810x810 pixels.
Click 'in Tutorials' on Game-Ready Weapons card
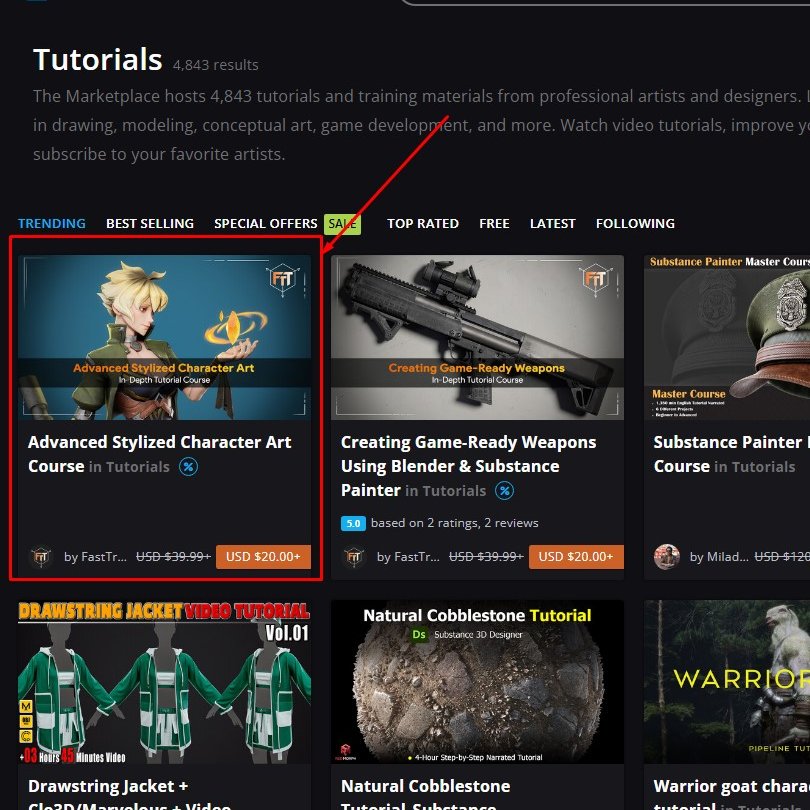click(x=445, y=491)
